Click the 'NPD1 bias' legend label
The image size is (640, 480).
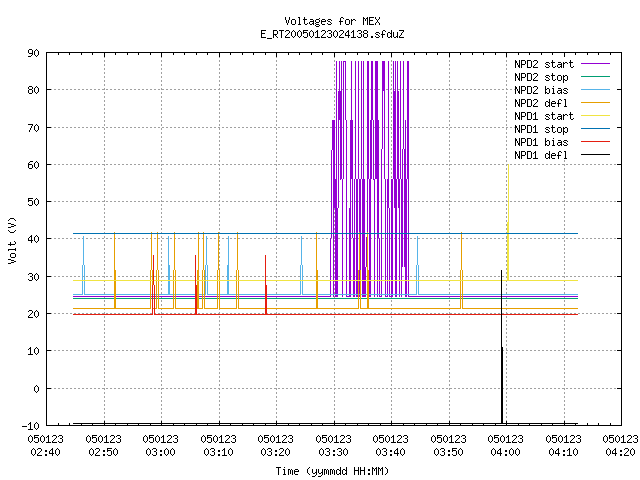[541, 142]
